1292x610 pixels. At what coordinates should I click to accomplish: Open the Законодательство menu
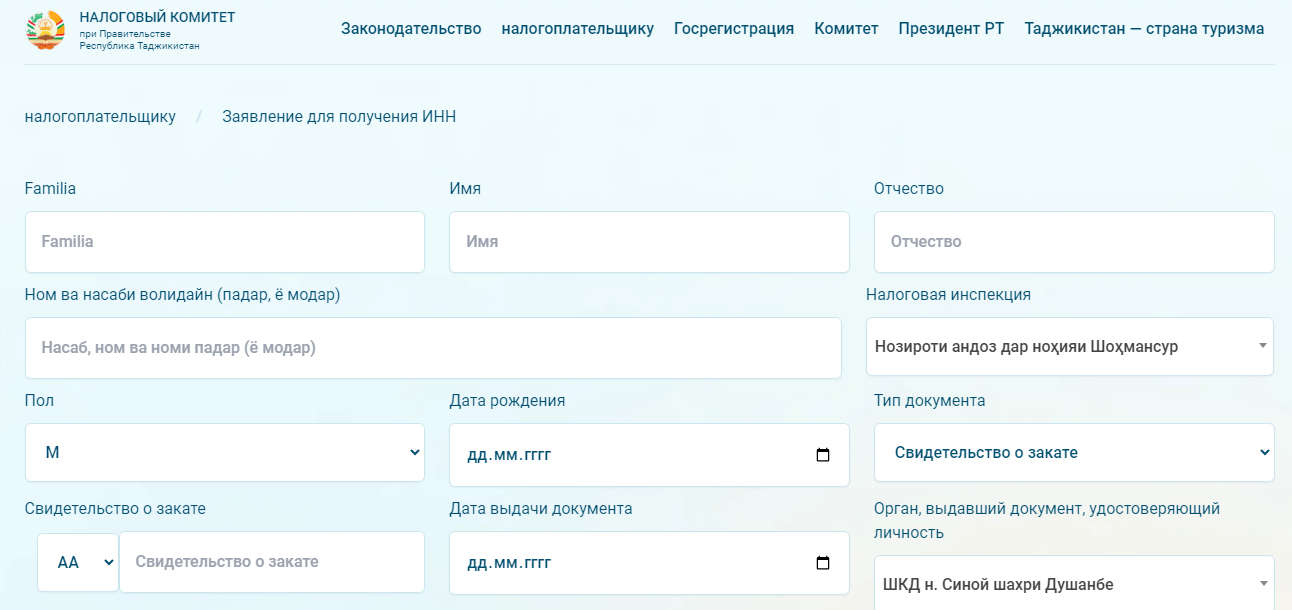point(411,29)
